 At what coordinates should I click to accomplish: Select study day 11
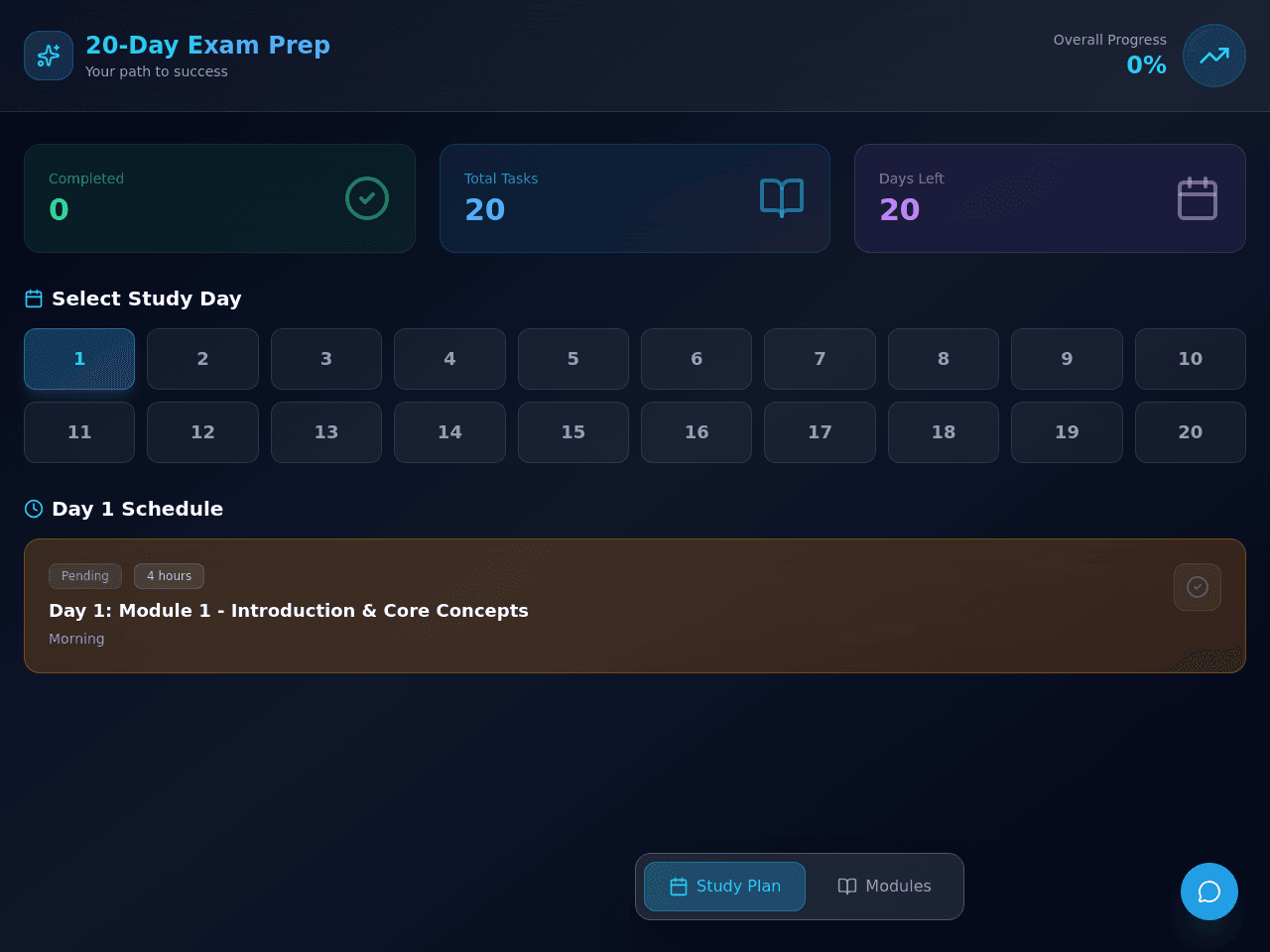(x=79, y=432)
